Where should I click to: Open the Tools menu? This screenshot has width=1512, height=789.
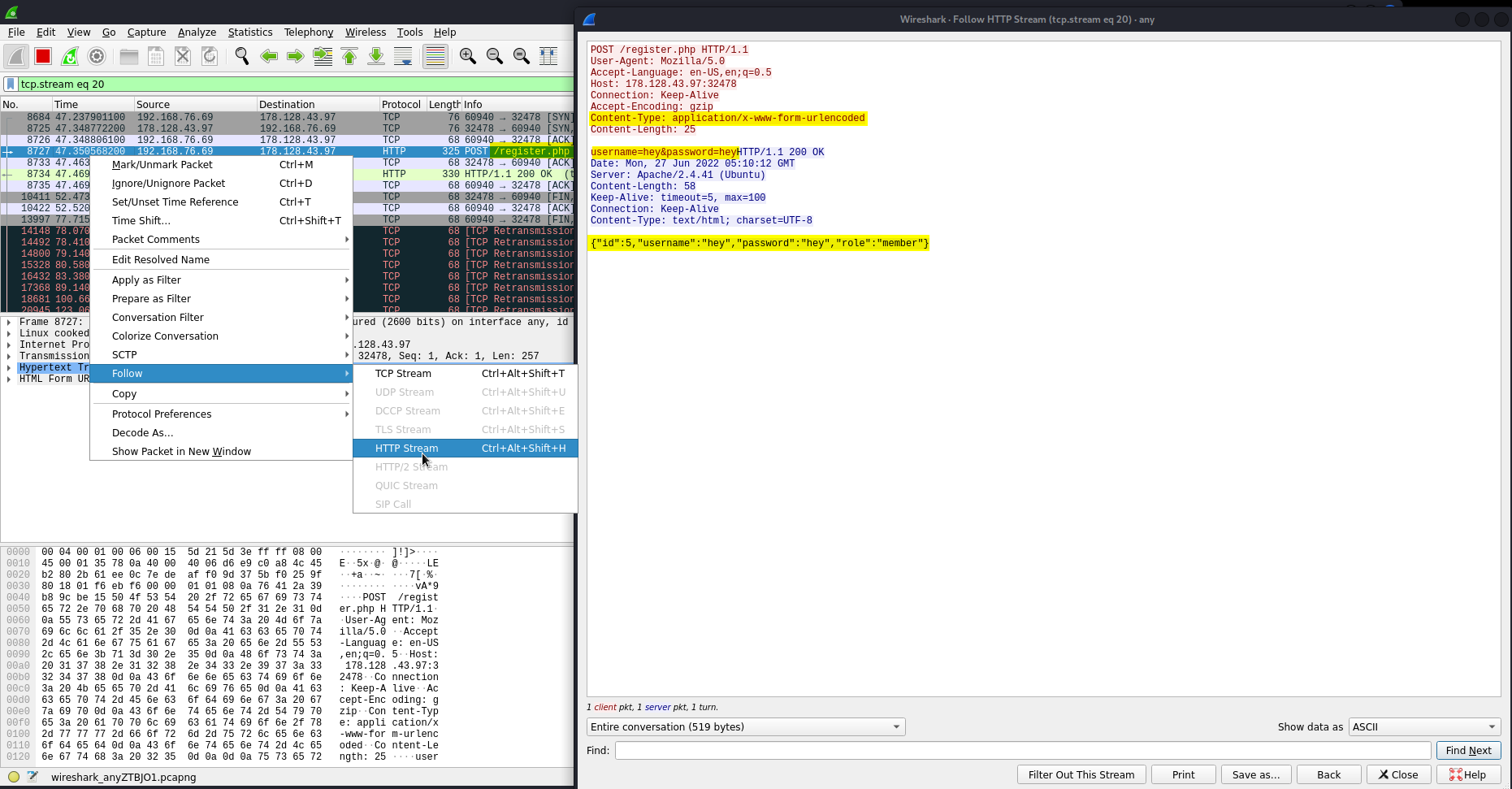tap(410, 32)
